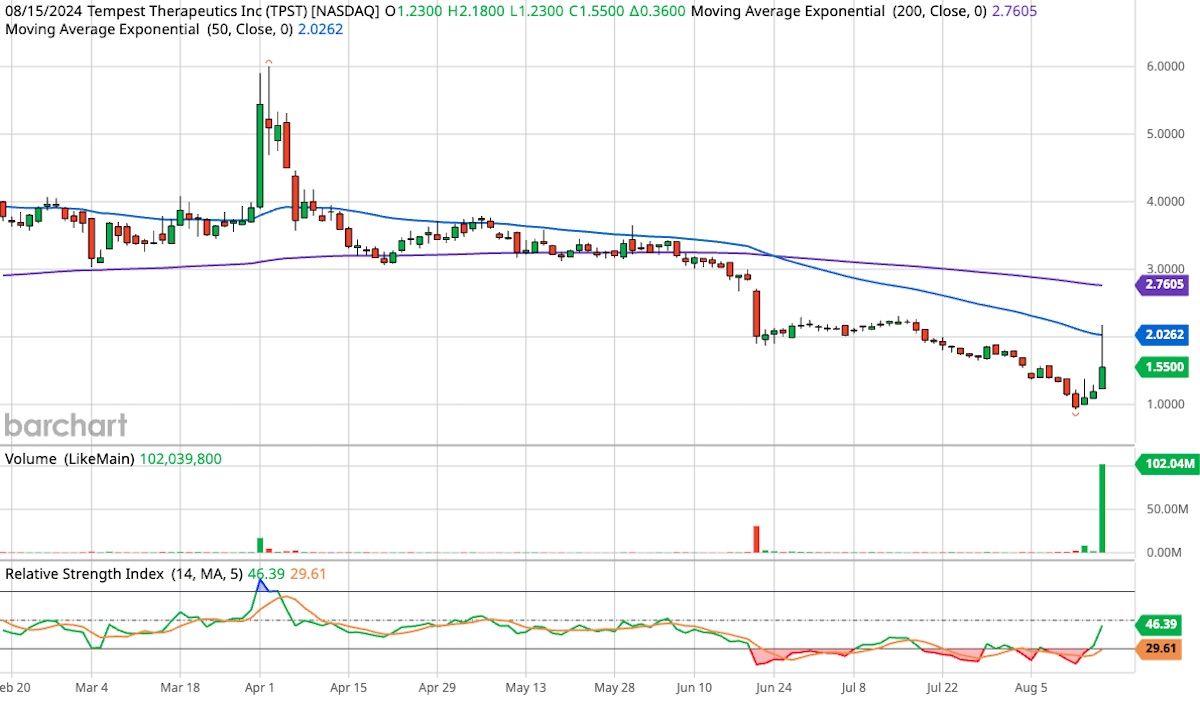
Task: Click the Barchart watermark logo
Action: click(x=64, y=425)
